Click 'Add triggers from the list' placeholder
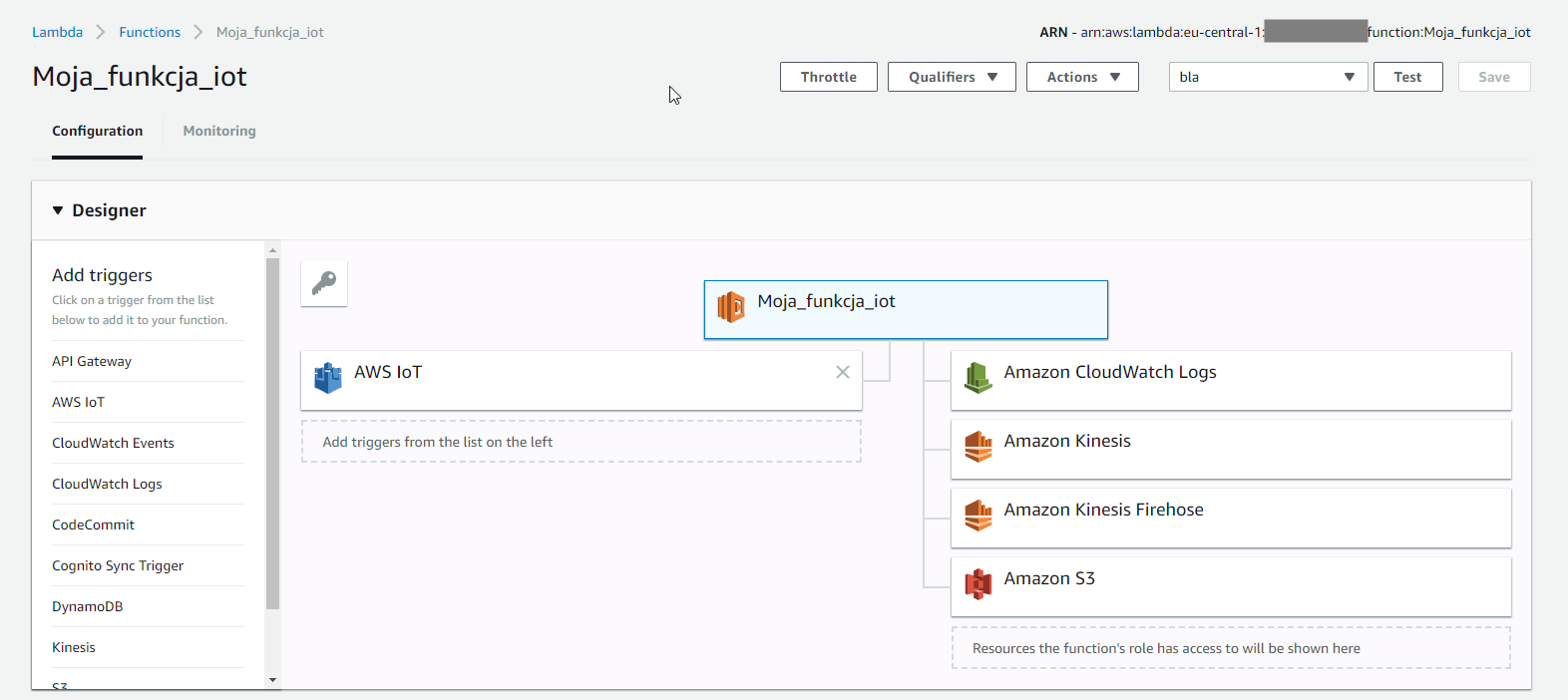1568x700 pixels. pos(582,442)
